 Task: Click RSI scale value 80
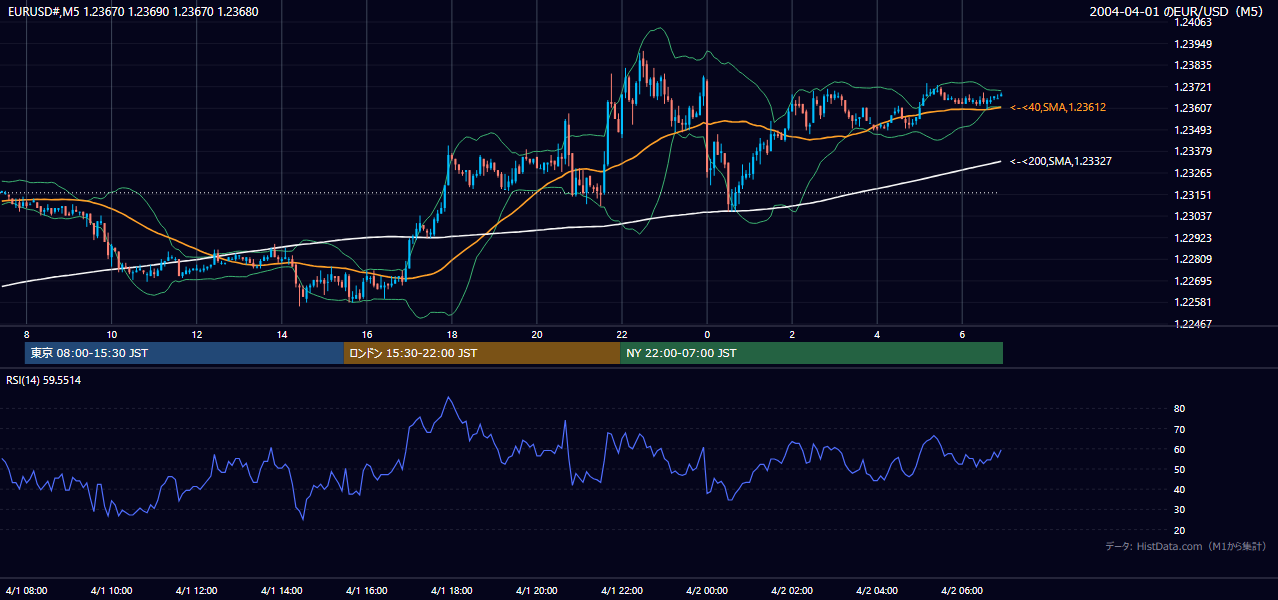coord(1179,409)
